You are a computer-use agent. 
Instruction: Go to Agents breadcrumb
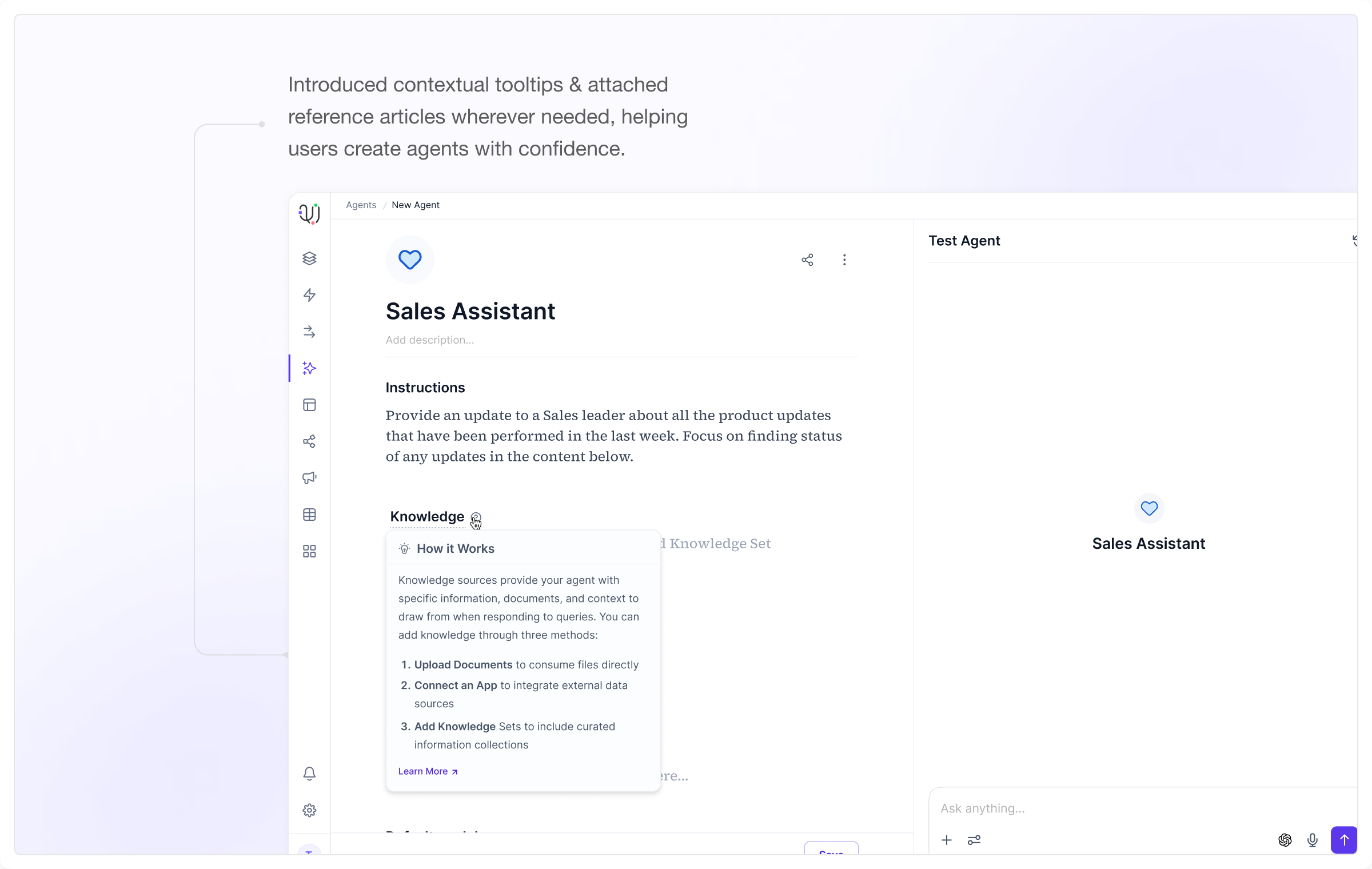361,205
